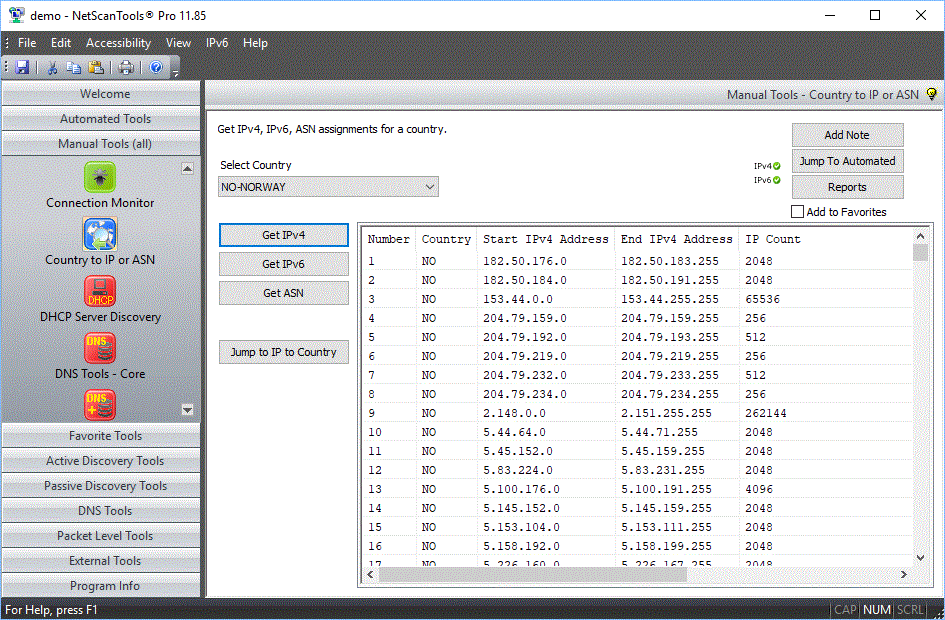Click the Print toolbar icon
This screenshot has height=620, width=945.
tap(126, 67)
